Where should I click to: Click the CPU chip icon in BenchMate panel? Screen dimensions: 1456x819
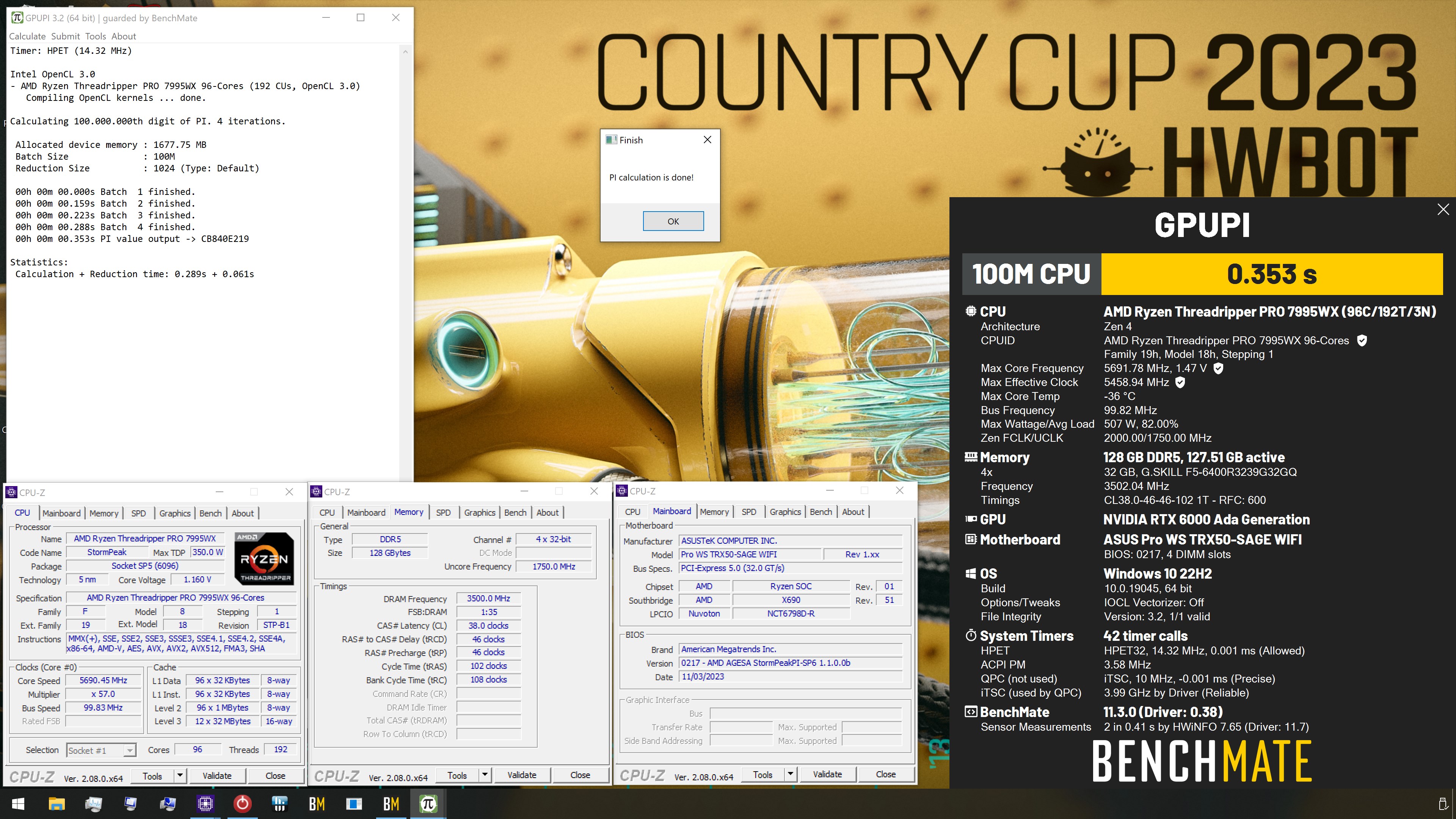971,311
